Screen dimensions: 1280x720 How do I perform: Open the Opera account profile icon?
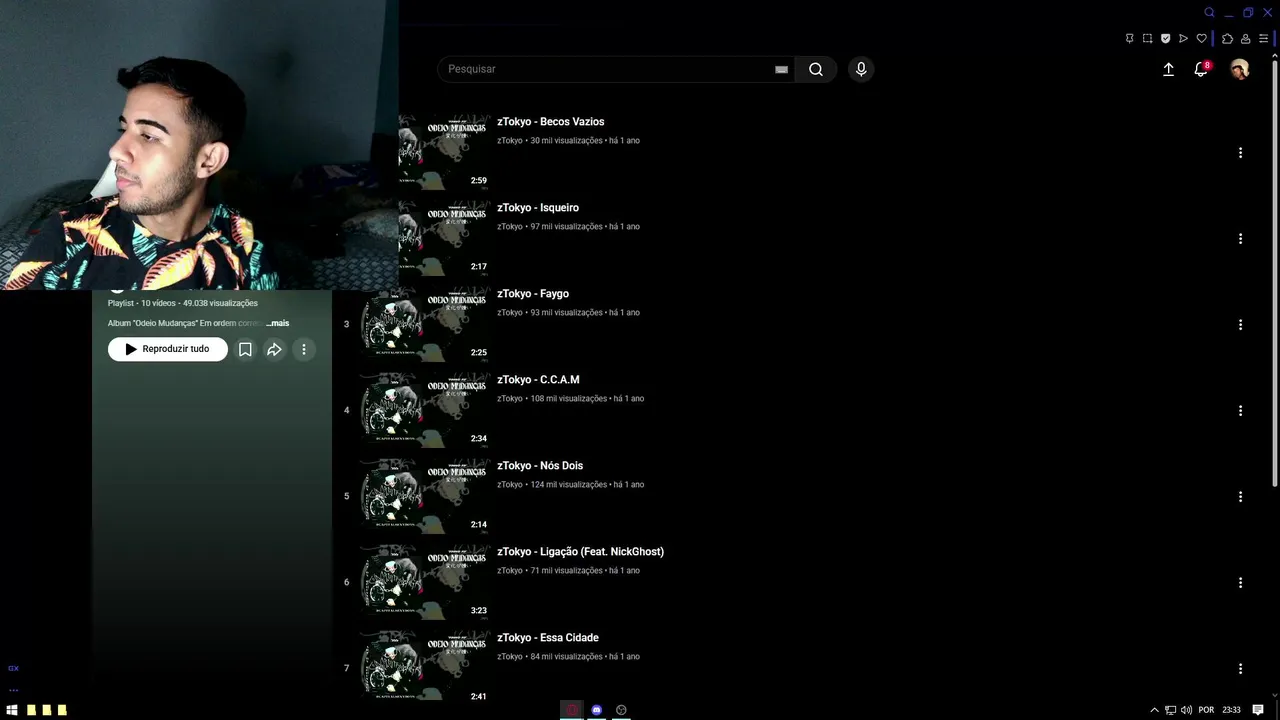click(1245, 39)
